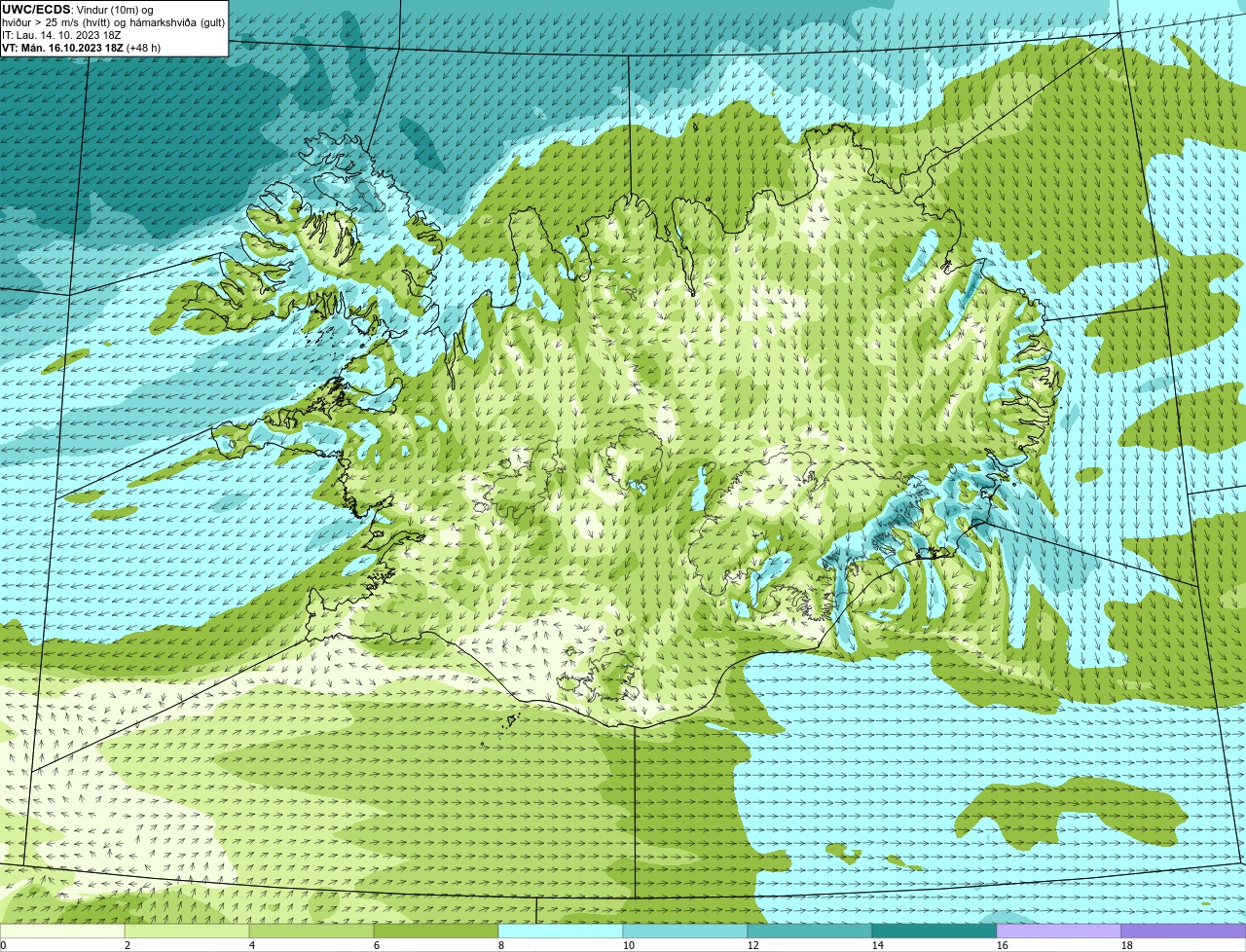Click the UWC/ECDS title text
Screen dimensions: 1246x952
tap(36, 10)
